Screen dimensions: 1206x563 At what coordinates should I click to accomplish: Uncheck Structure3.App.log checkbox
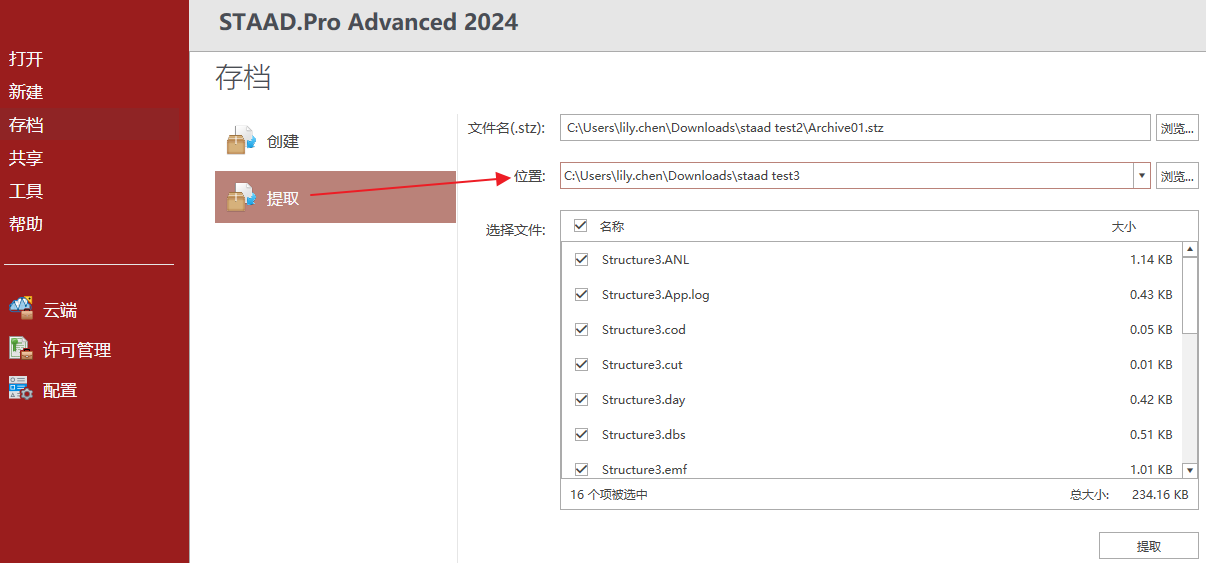click(582, 294)
